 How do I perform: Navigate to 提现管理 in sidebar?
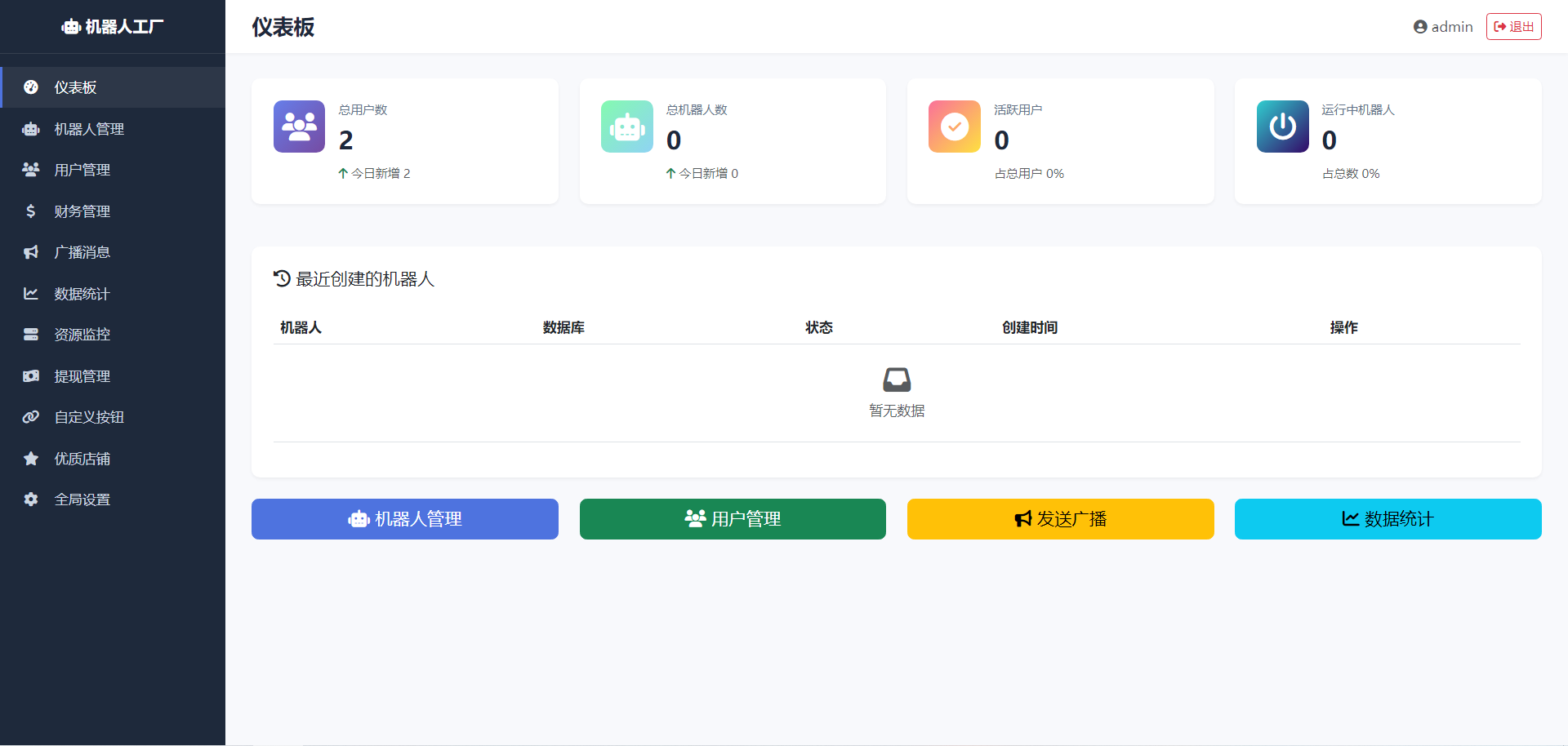coord(82,376)
